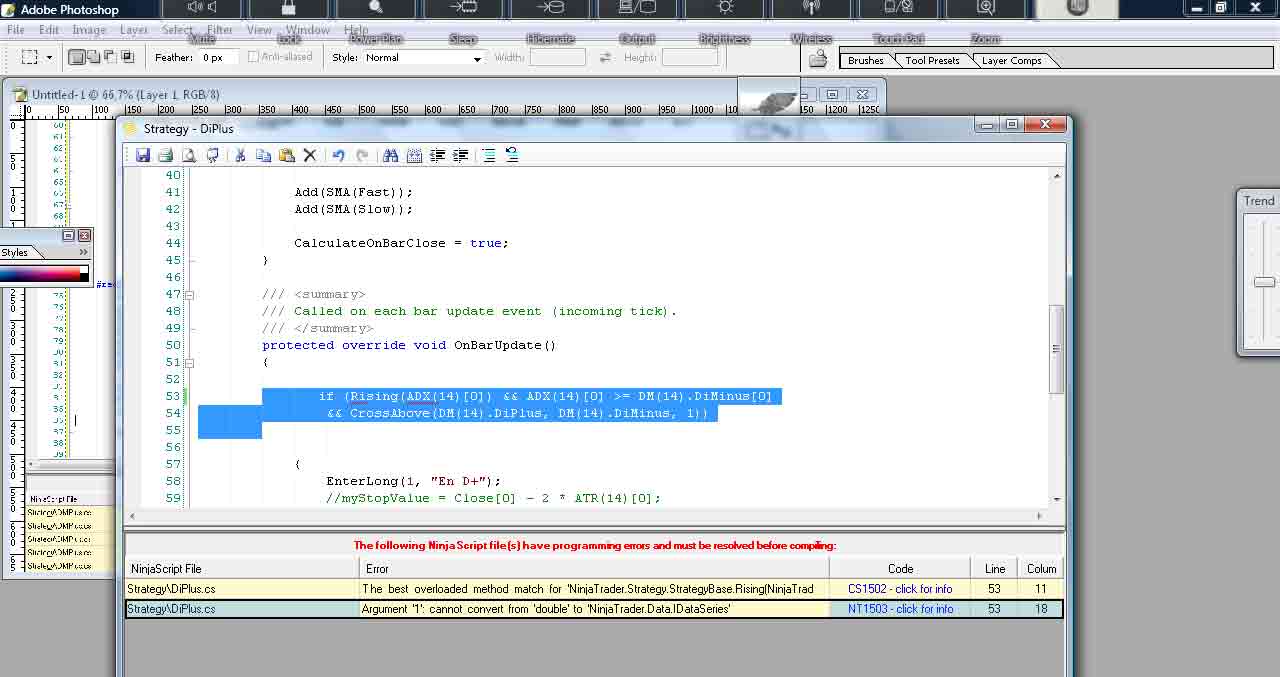Click the Print icon in editor toolbar
This screenshot has height=677, width=1280.
point(165,155)
